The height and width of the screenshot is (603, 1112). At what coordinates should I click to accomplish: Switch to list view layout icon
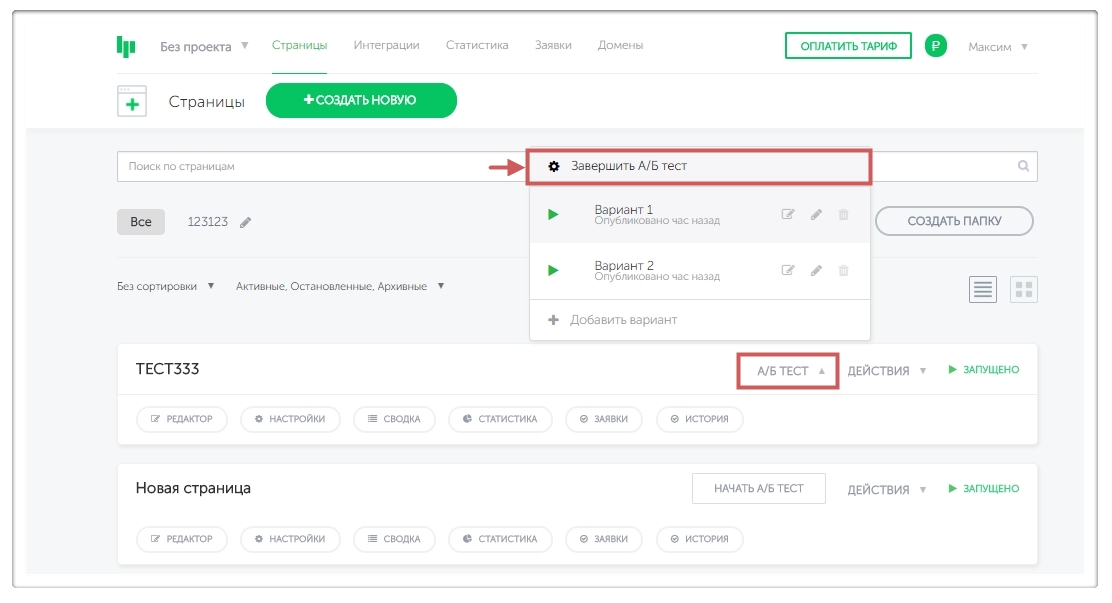coord(983,289)
